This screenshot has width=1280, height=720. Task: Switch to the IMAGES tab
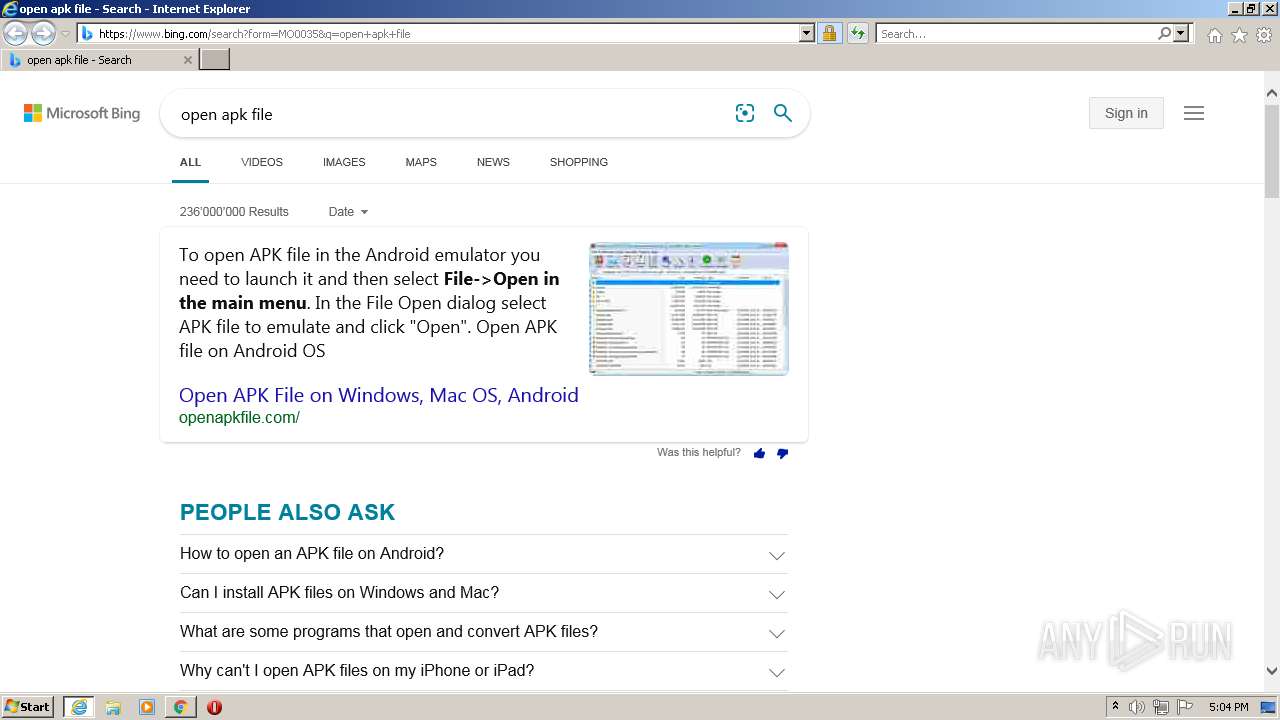(344, 162)
